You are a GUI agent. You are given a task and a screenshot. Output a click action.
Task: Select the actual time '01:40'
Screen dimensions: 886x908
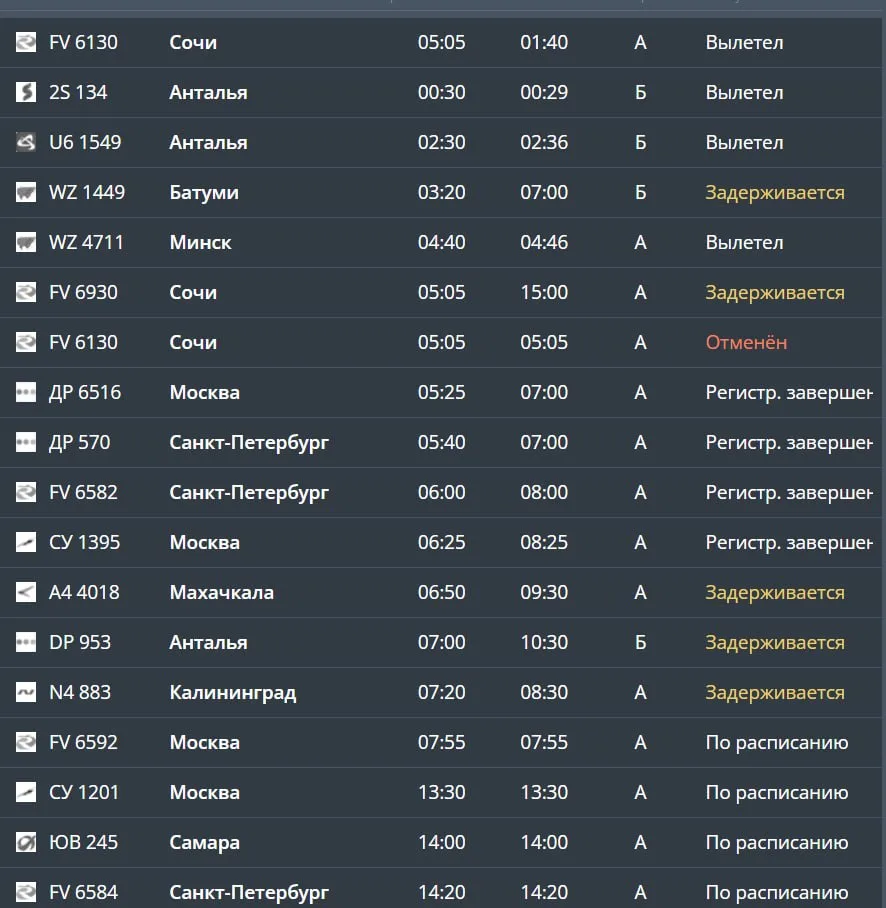[544, 42]
